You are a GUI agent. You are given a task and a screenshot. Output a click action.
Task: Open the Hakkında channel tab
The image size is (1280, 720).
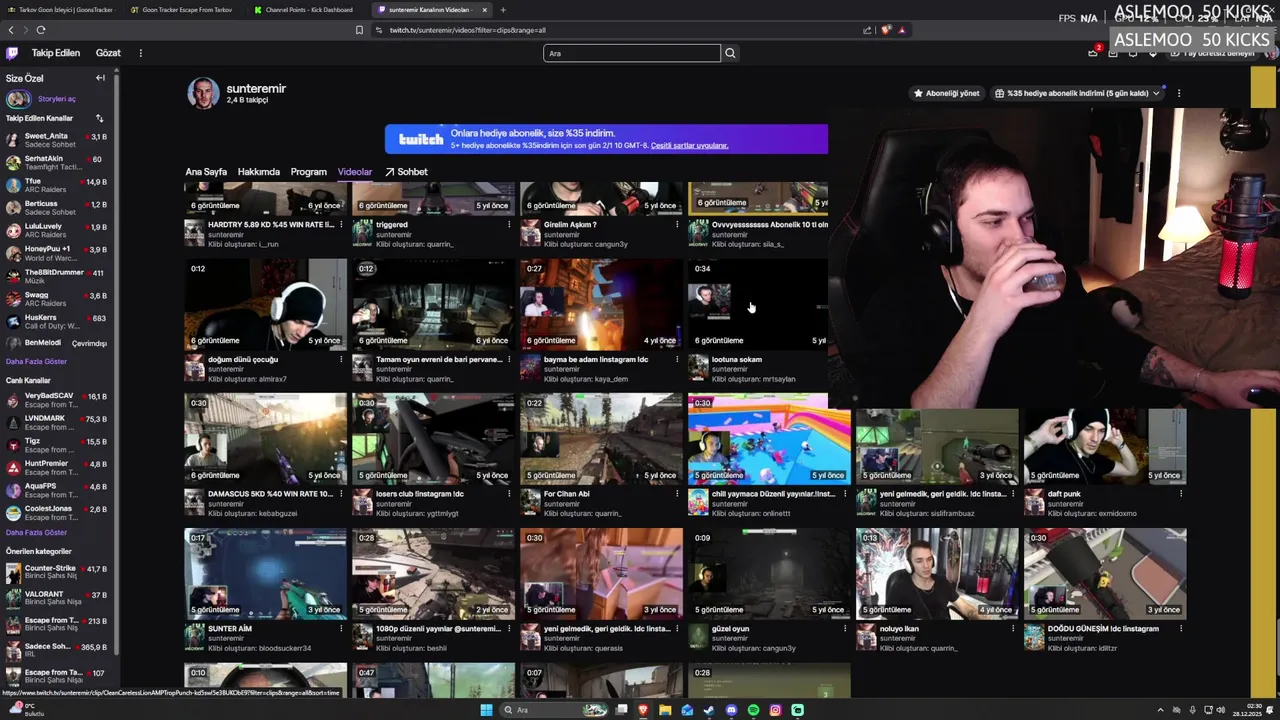click(258, 172)
